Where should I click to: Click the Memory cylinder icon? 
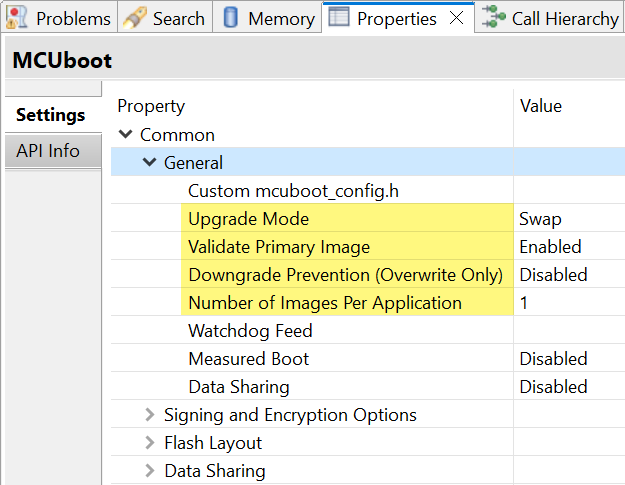pos(230,18)
